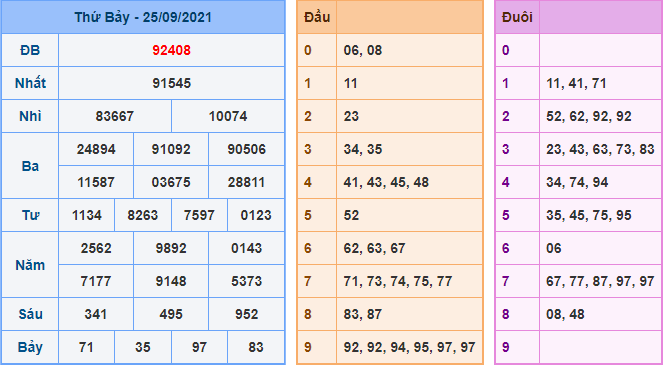Image resolution: width=664 pixels, height=365 pixels.
Task: Click number 71 in the Bảy prize row
Action: 86,348
